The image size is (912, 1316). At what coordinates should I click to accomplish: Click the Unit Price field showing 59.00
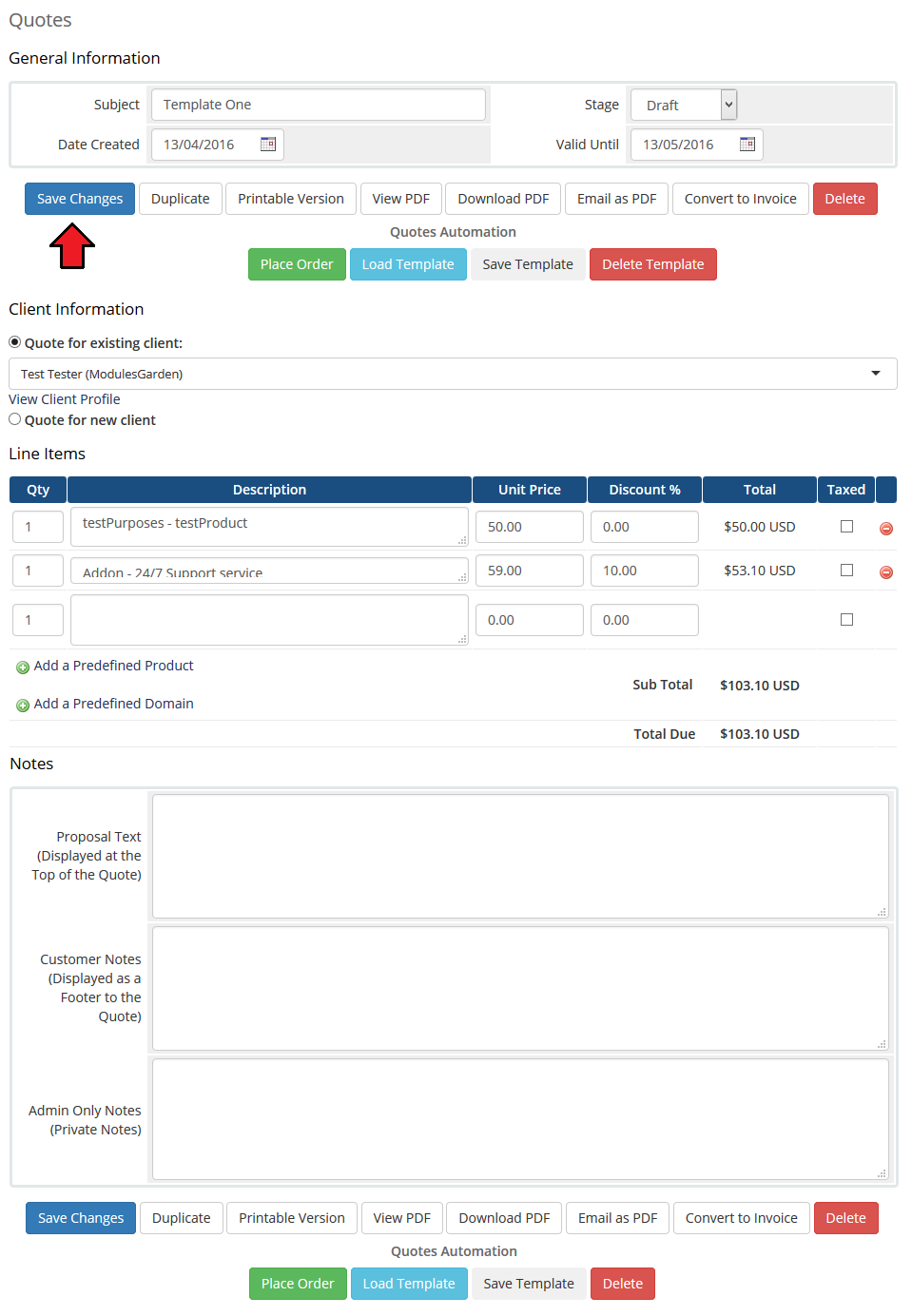[530, 571]
